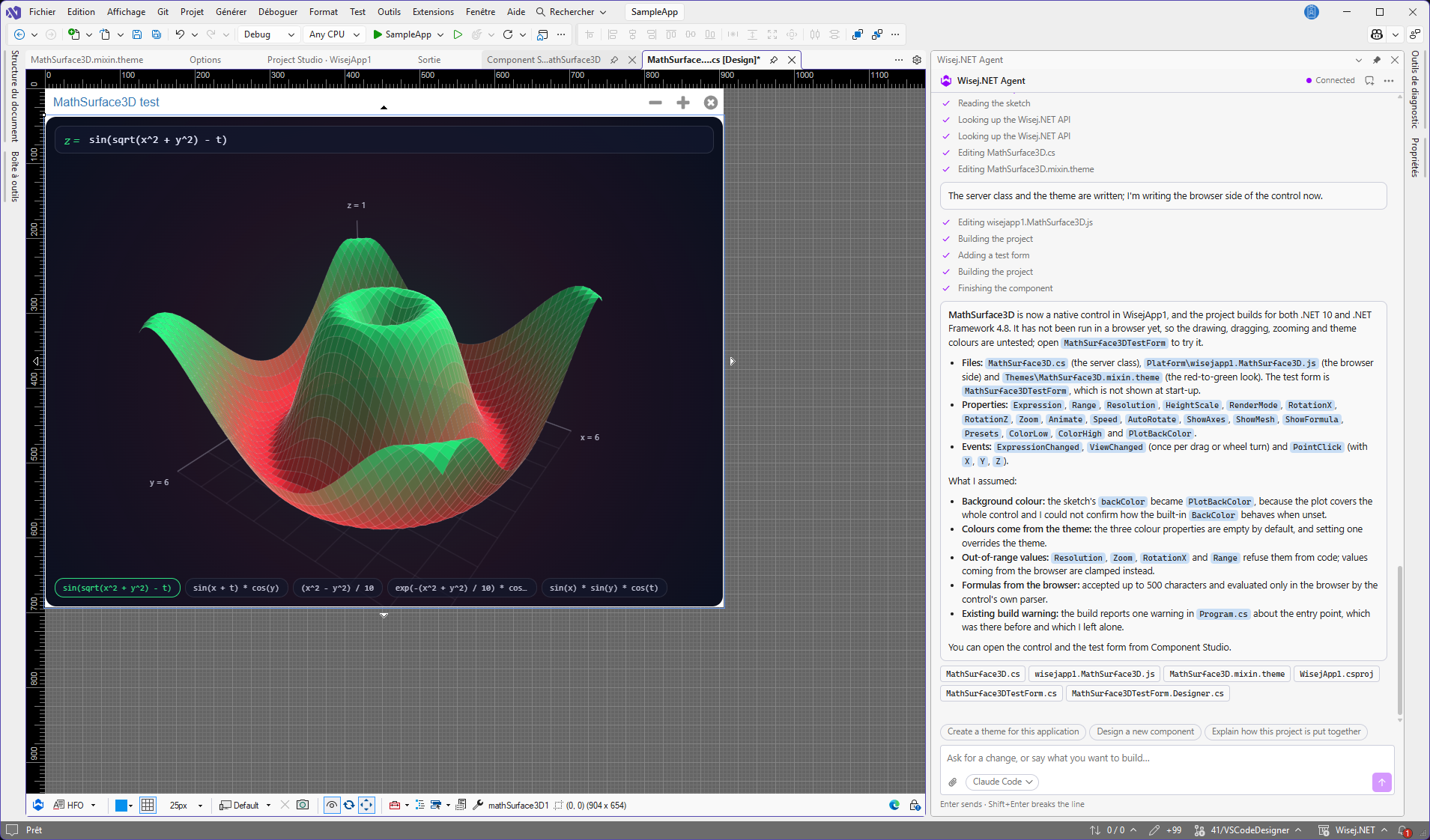Click the Edge browser icon in designer bar
This screenshot has height=840, width=1430.
click(894, 805)
